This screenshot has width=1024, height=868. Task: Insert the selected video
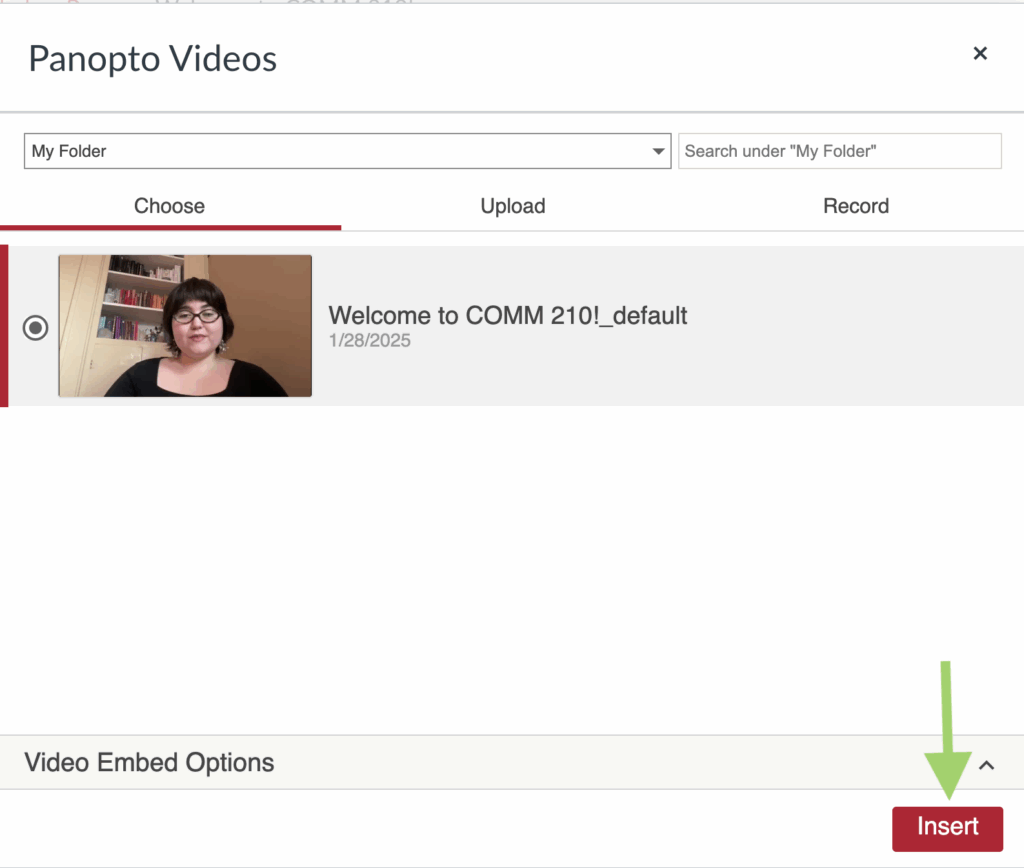[947, 829]
